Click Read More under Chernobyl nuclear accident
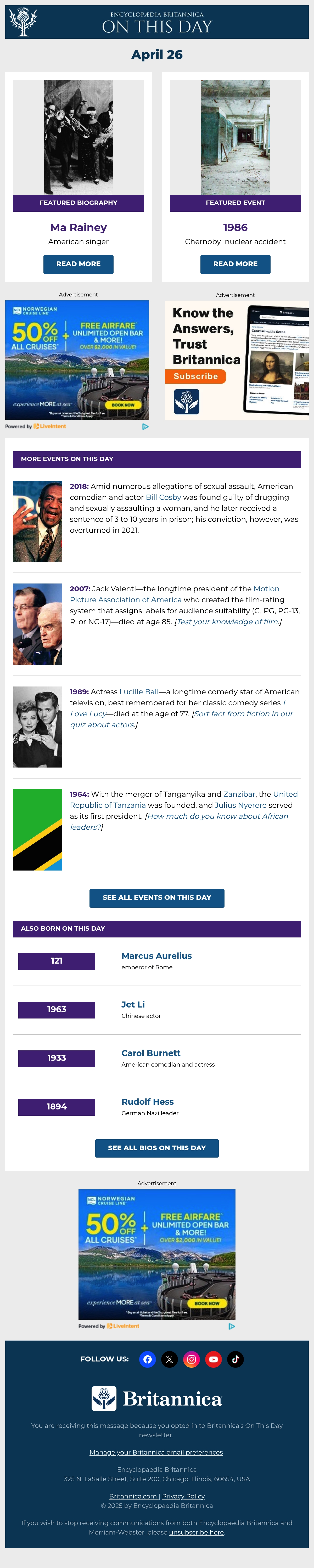314x1568 pixels. (235, 264)
